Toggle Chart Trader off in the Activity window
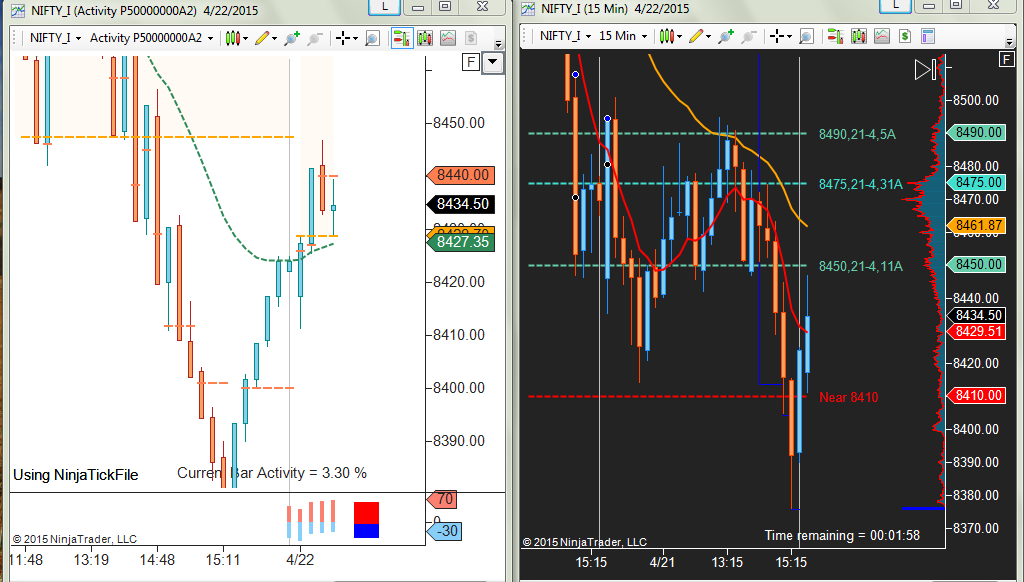1024x582 pixels. click(x=402, y=38)
